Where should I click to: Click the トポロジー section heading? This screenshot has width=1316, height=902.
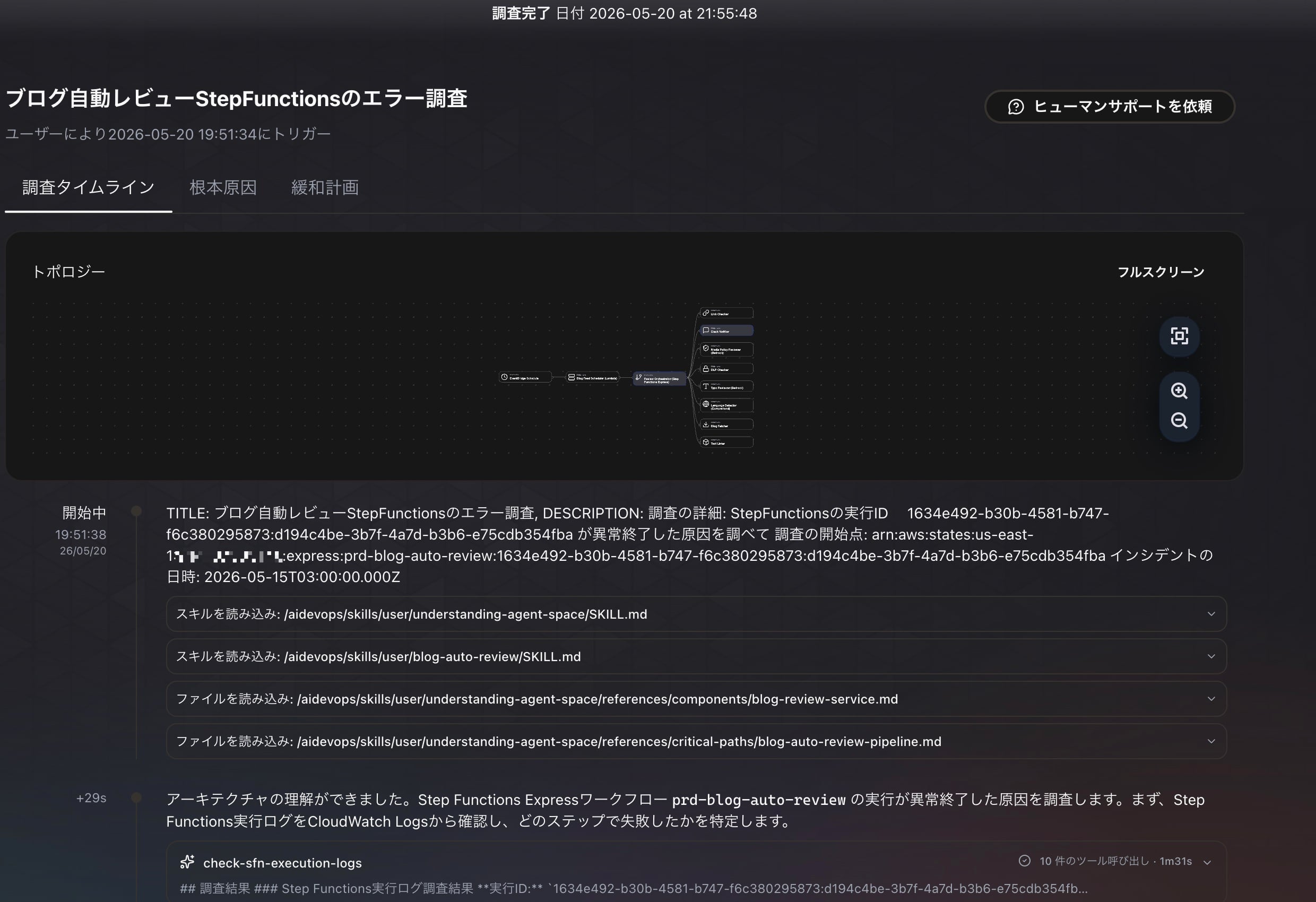(68, 272)
